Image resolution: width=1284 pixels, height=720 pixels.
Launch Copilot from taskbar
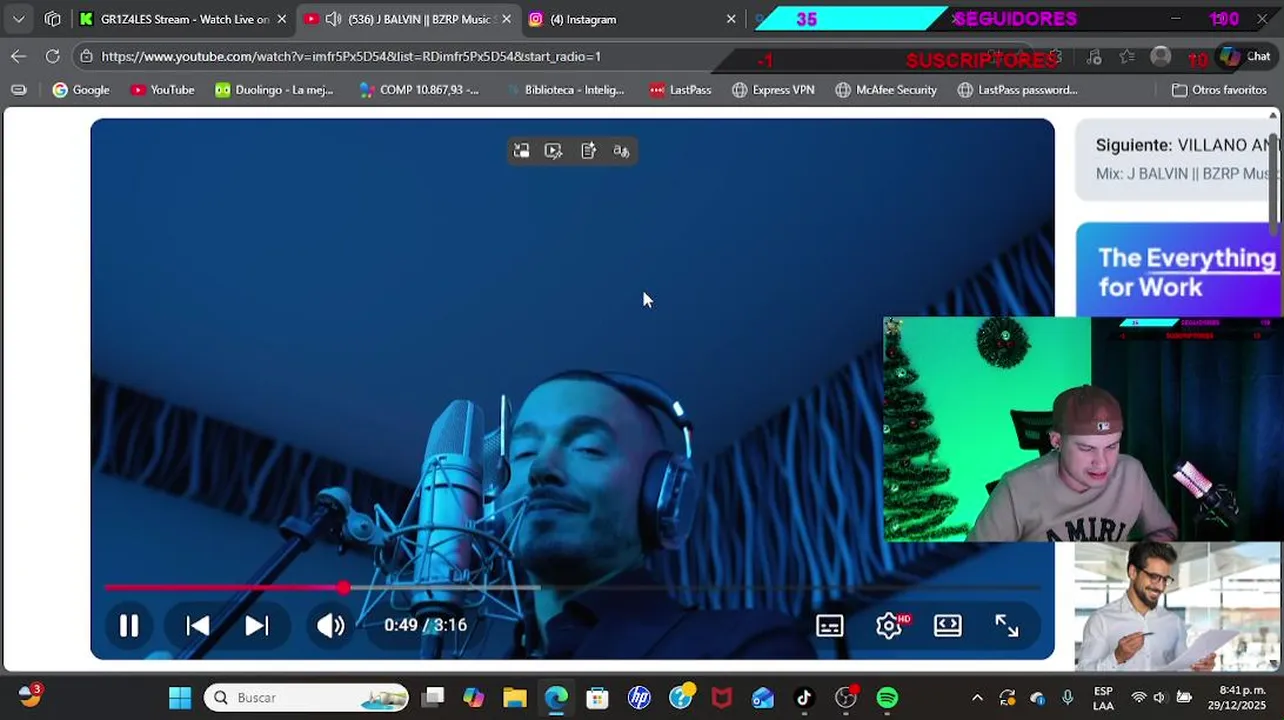[x=473, y=698]
